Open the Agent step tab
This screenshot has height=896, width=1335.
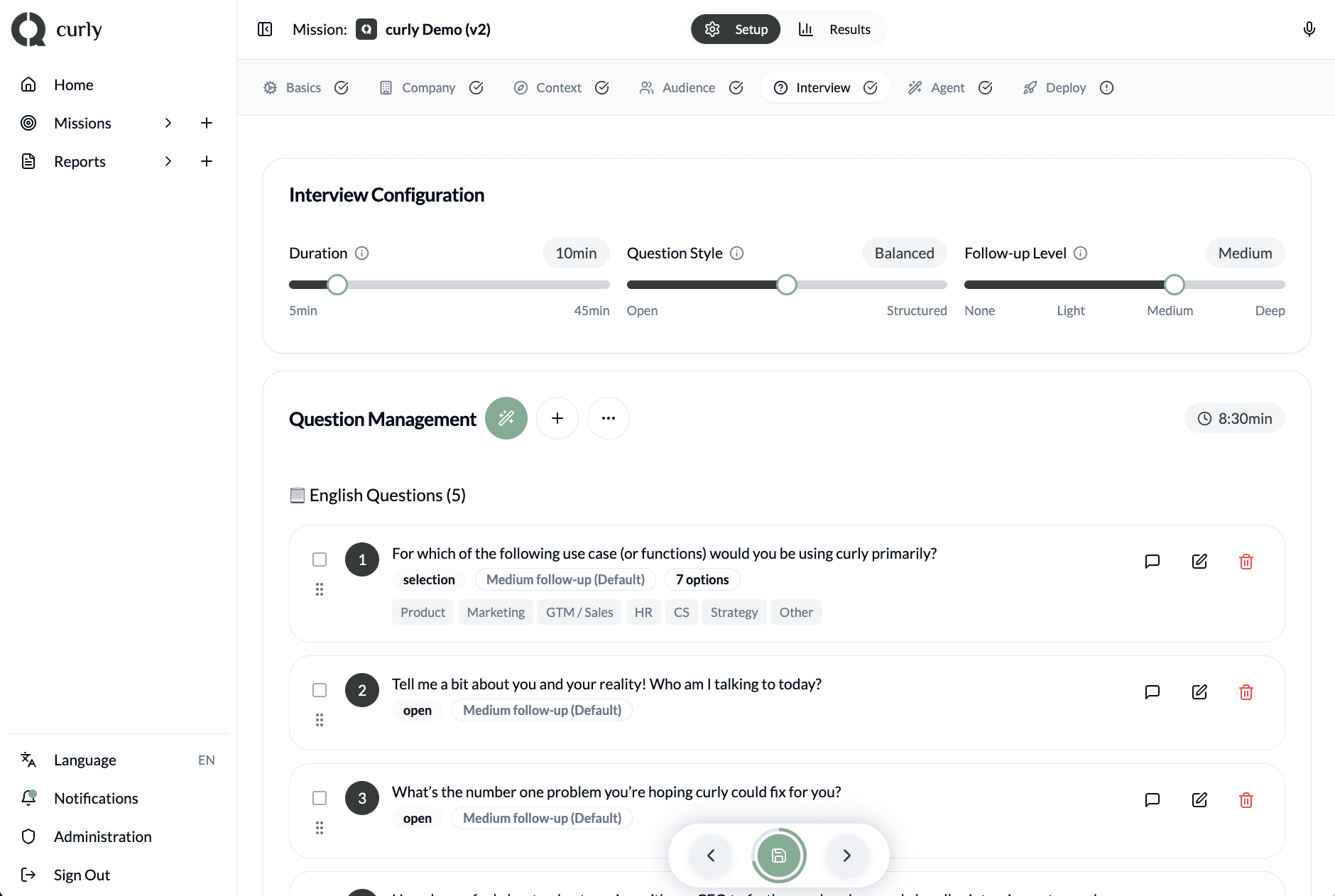949,87
